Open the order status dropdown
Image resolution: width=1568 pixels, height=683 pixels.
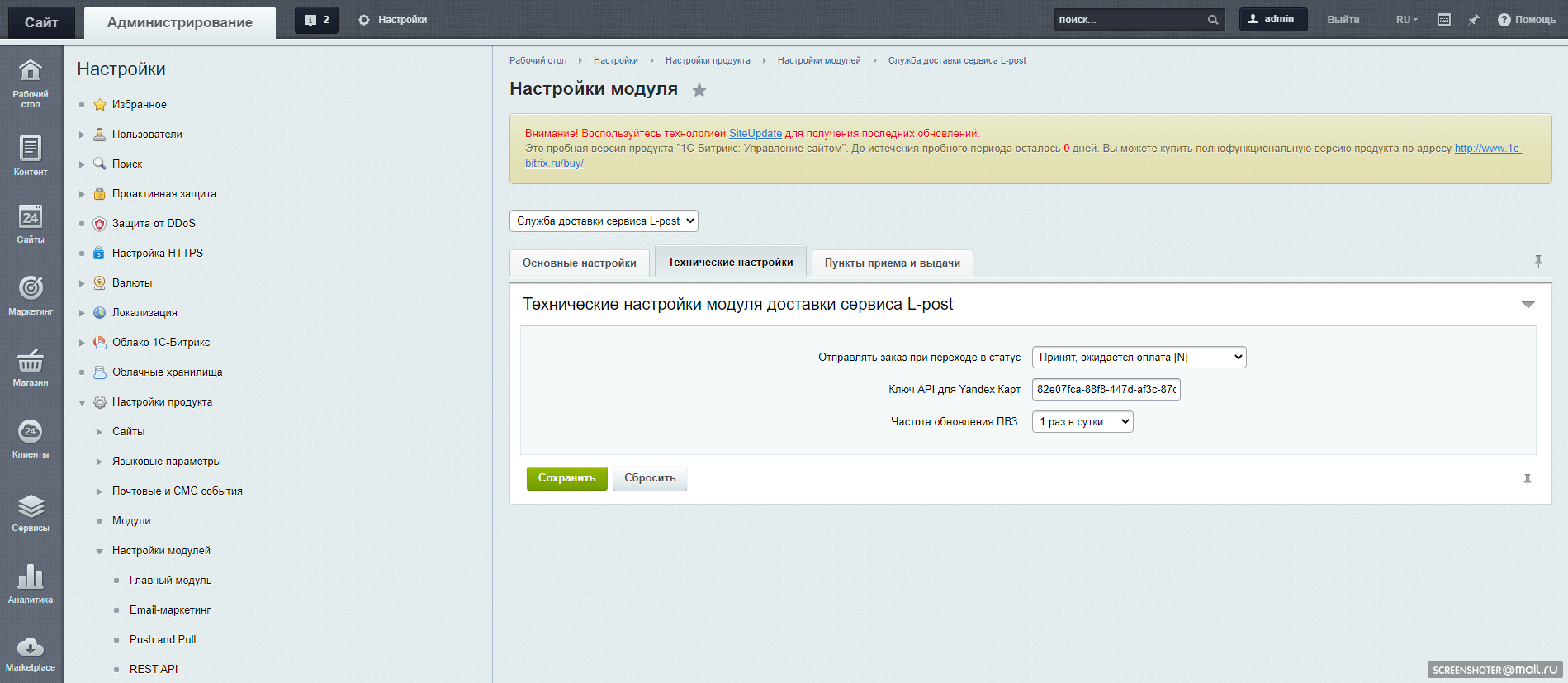(1139, 357)
